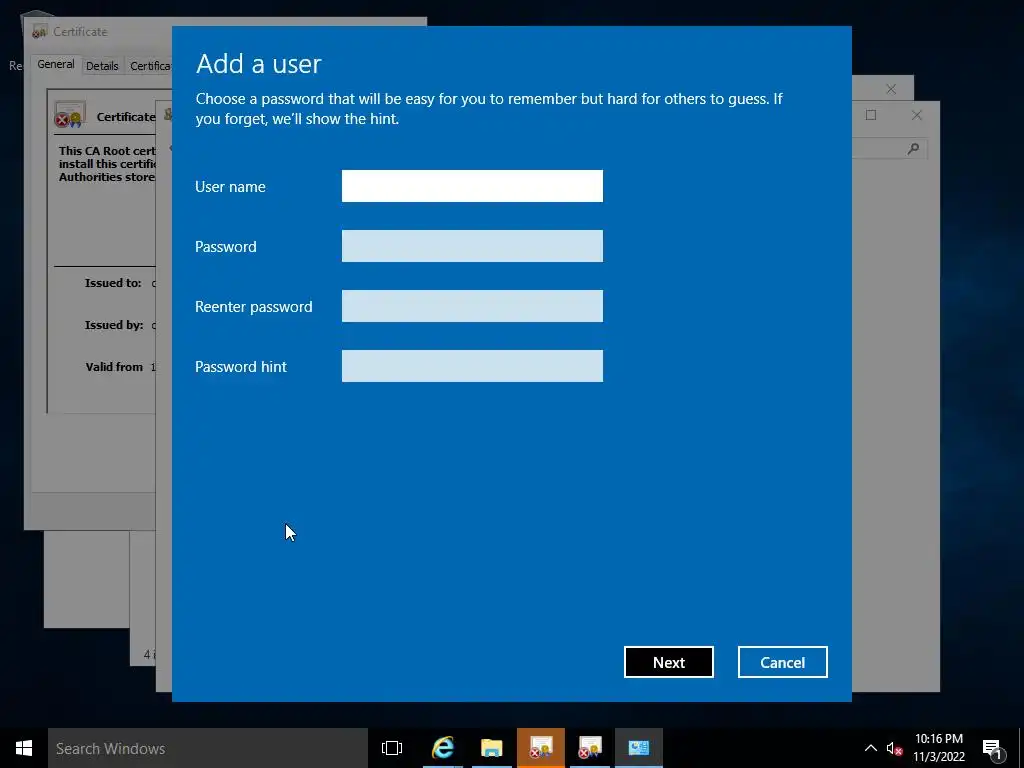Click into the Password hint box

pos(472,366)
